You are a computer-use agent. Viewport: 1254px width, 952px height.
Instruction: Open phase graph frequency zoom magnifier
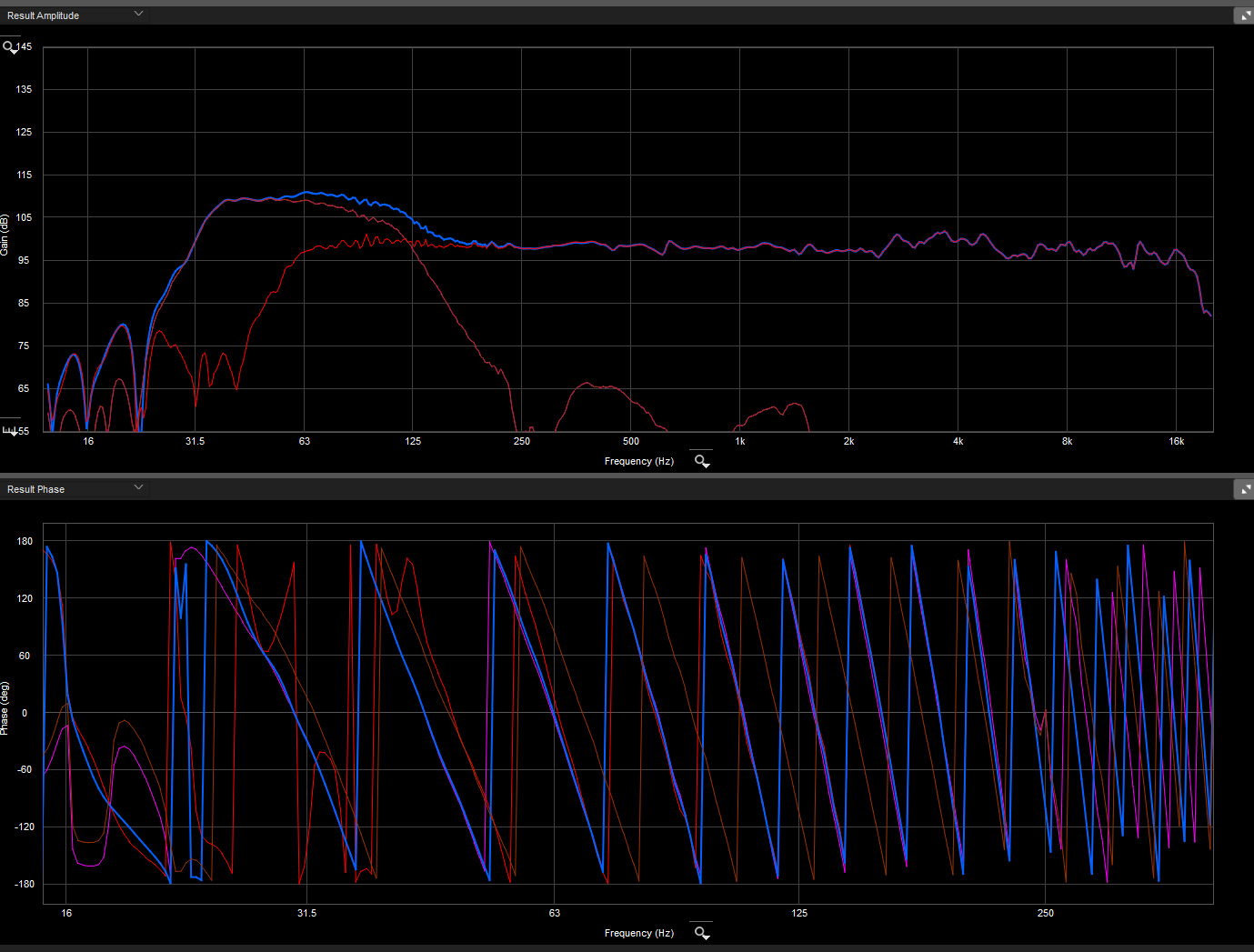point(701,933)
